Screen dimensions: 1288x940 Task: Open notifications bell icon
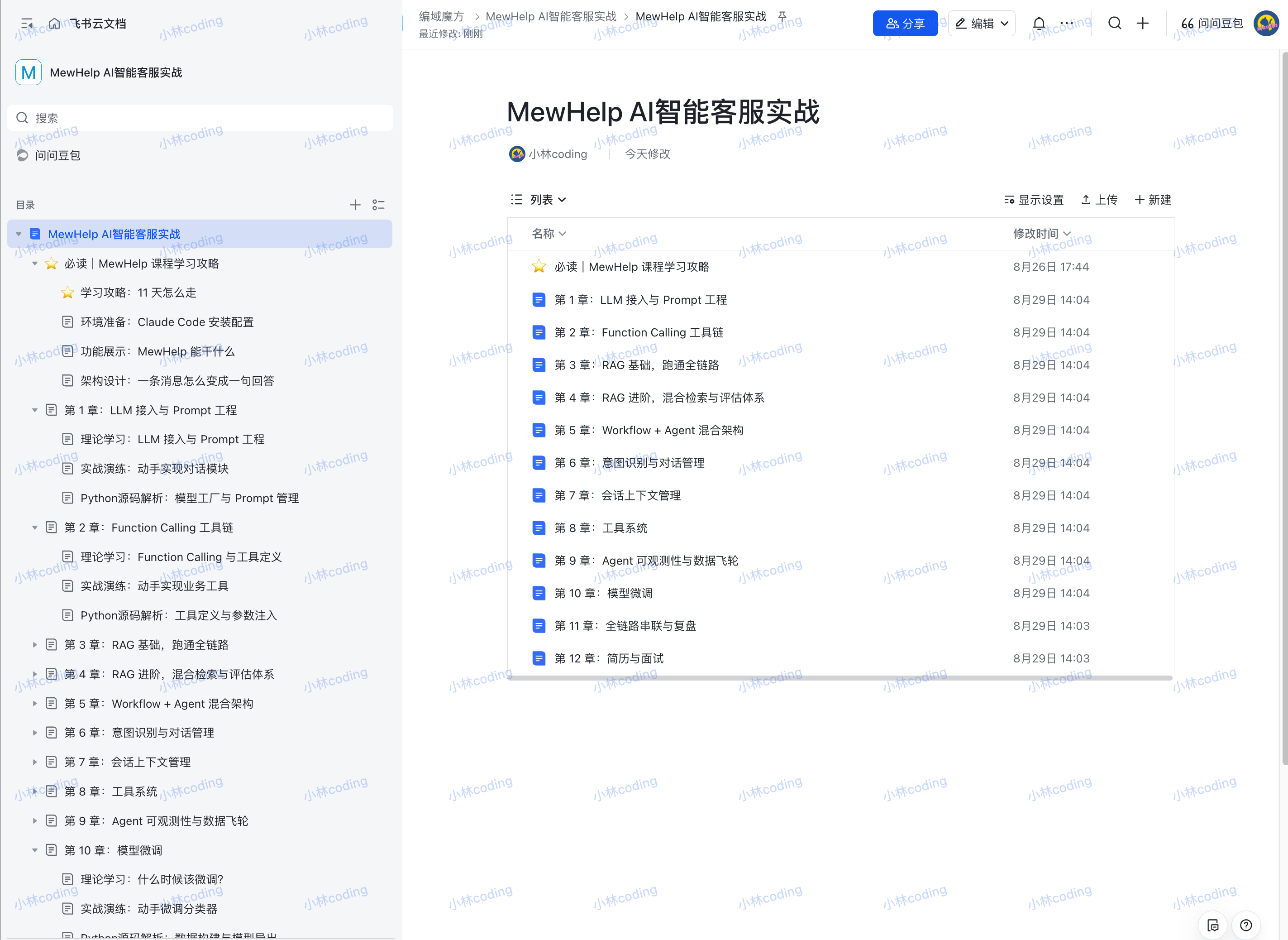(1038, 24)
